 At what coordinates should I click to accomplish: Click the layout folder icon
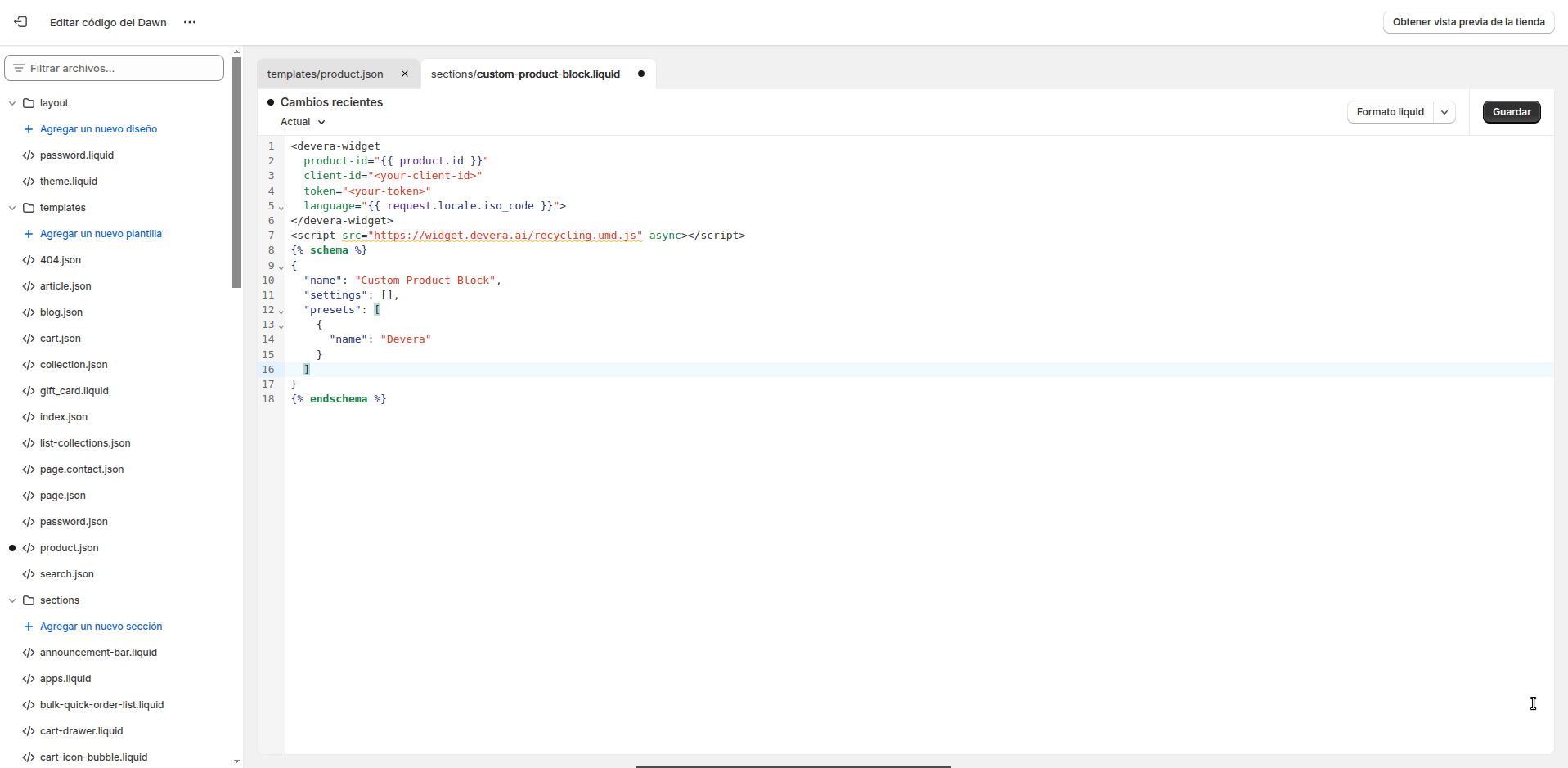[x=29, y=103]
